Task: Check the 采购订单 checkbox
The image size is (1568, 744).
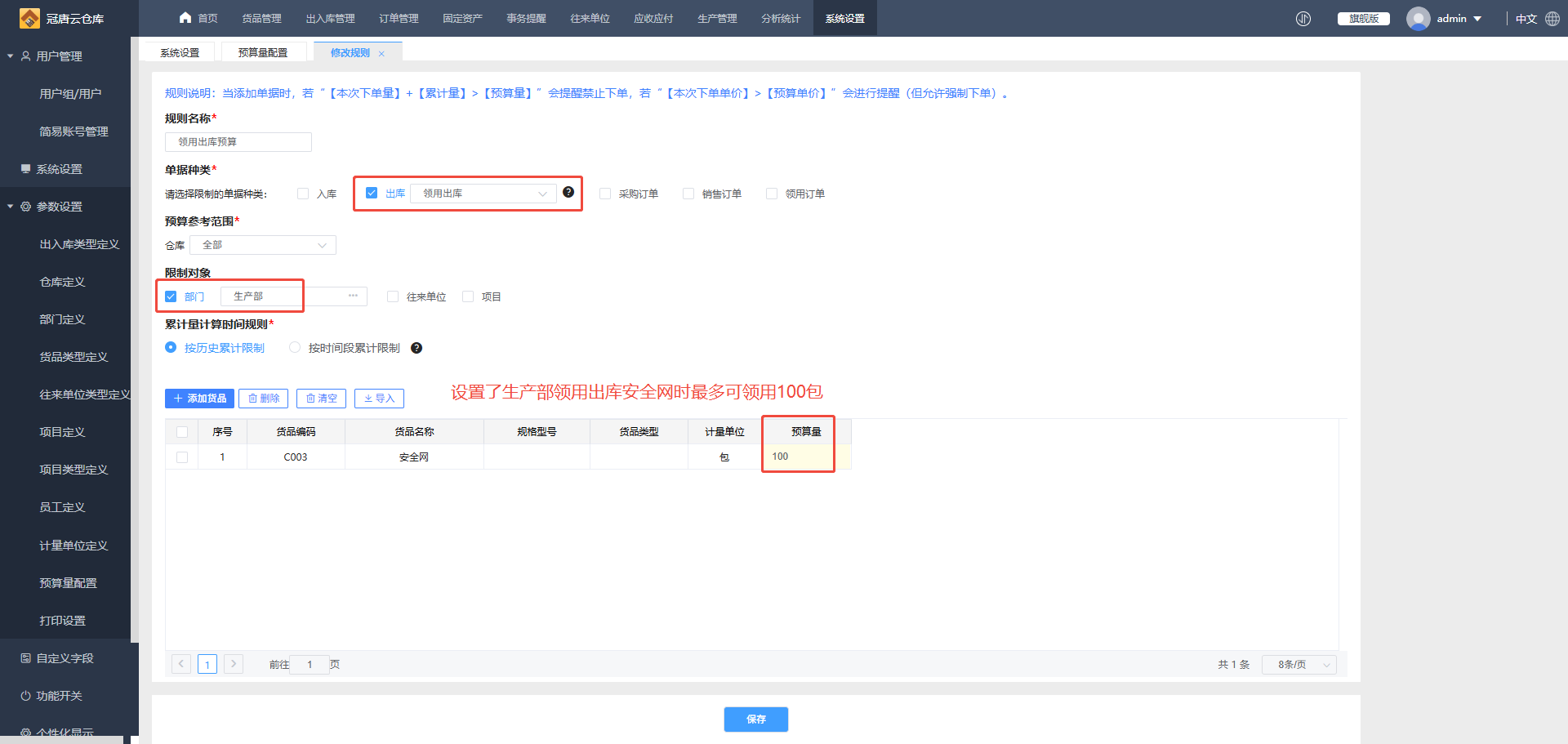Action: click(x=605, y=194)
